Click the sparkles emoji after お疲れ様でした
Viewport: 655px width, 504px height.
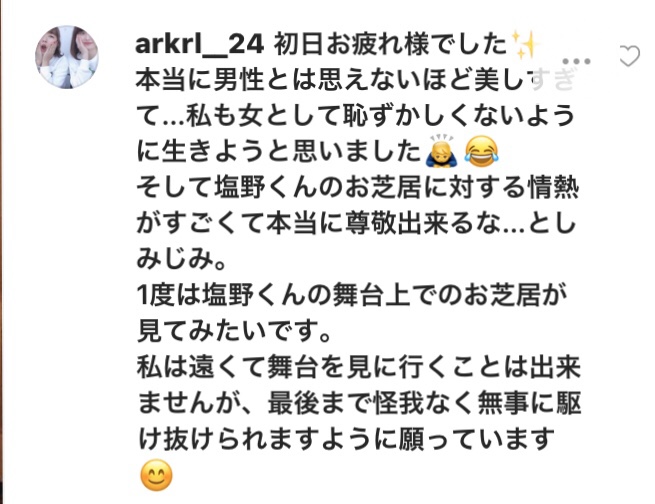[524, 44]
